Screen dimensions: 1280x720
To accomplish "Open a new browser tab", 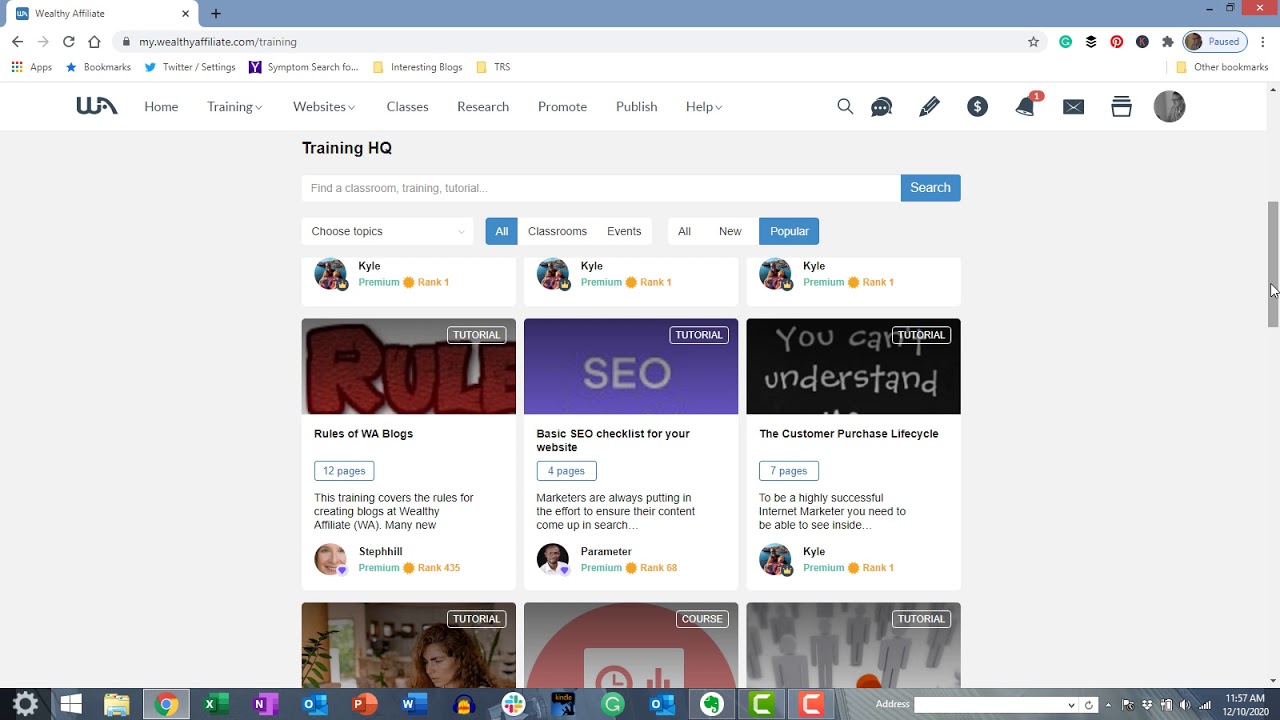I will coord(215,13).
